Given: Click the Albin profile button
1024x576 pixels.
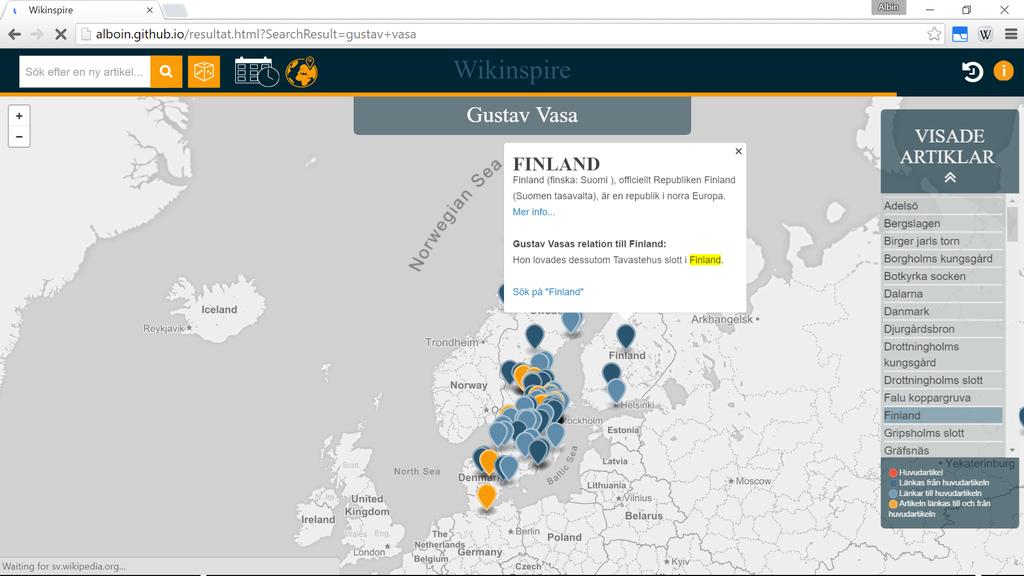Looking at the screenshot, I should point(888,7).
